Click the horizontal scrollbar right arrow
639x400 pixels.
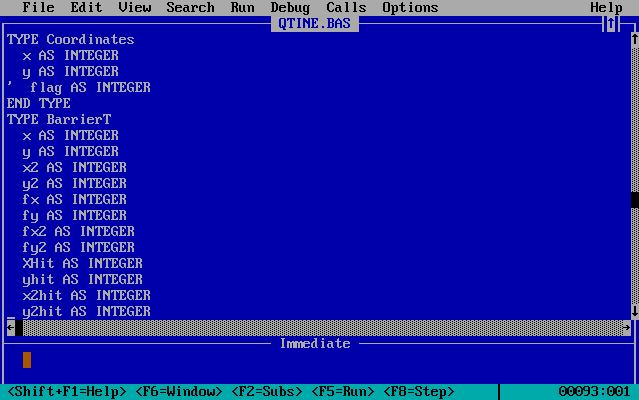[x=626, y=327]
